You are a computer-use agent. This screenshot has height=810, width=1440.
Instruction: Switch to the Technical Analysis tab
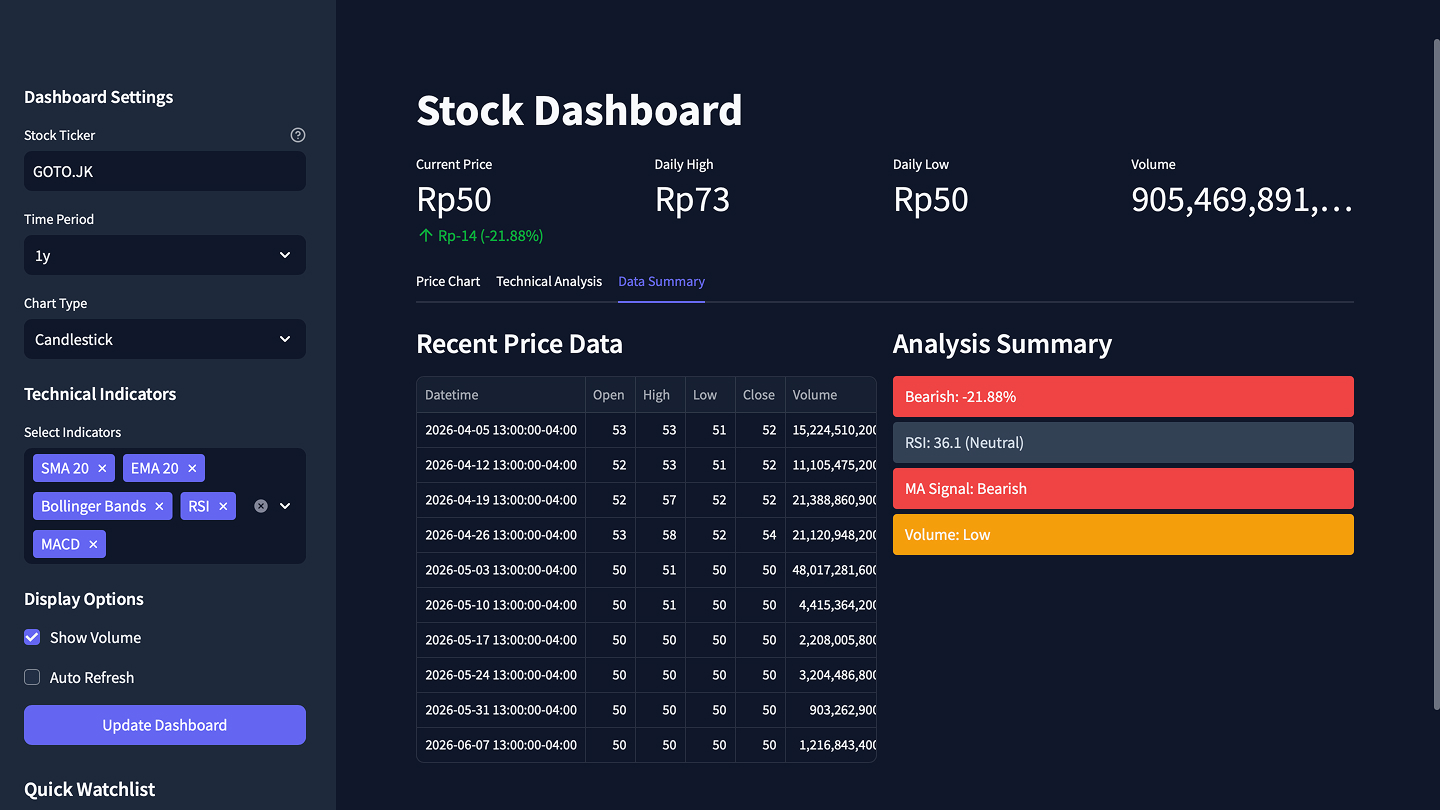549,281
